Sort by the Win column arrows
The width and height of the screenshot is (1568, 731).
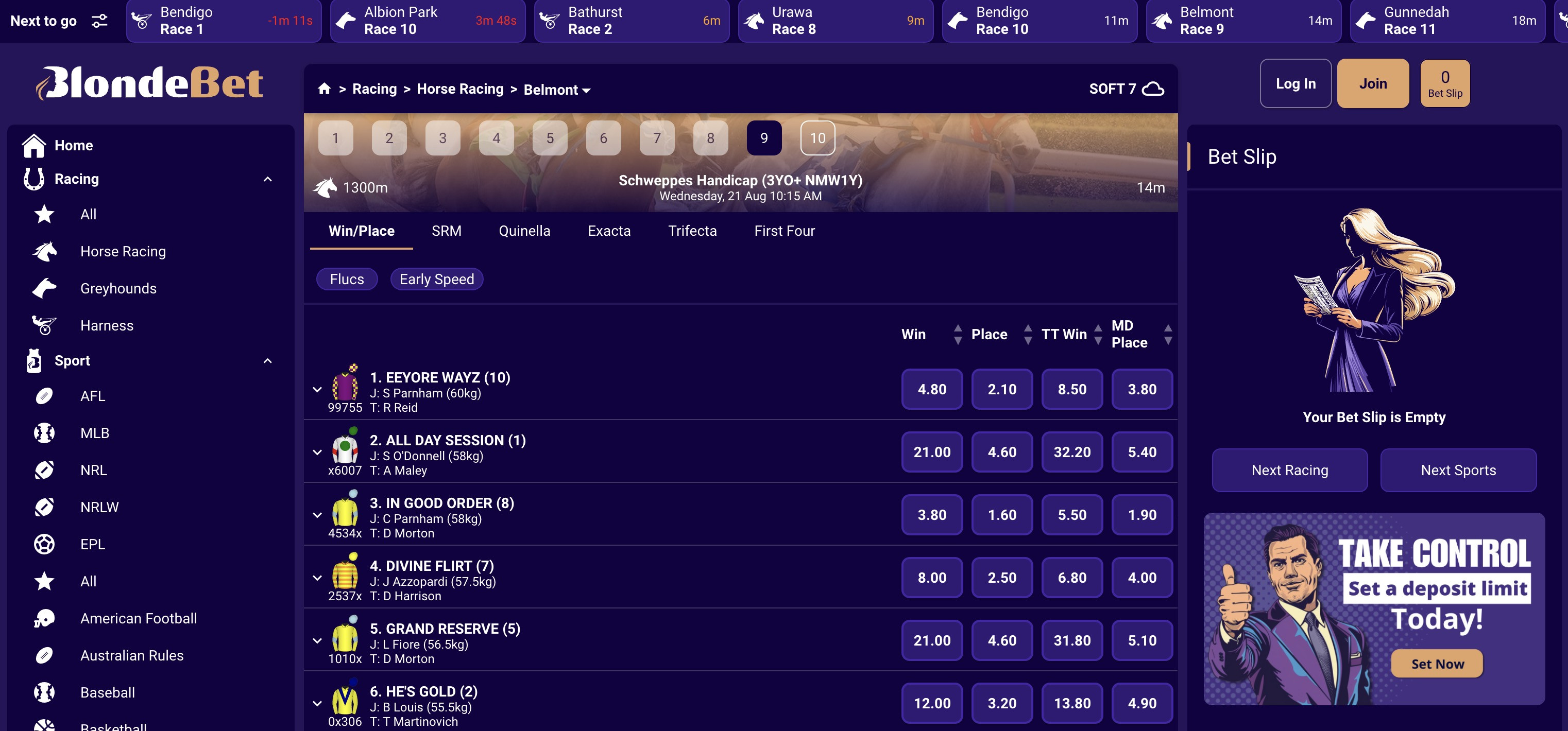pyautogui.click(x=958, y=335)
